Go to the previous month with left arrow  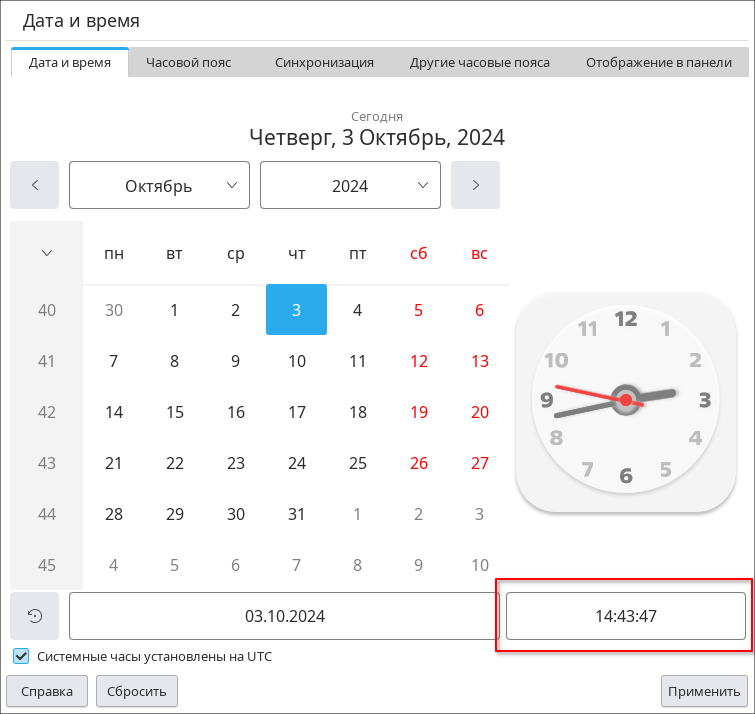pyautogui.click(x=35, y=185)
